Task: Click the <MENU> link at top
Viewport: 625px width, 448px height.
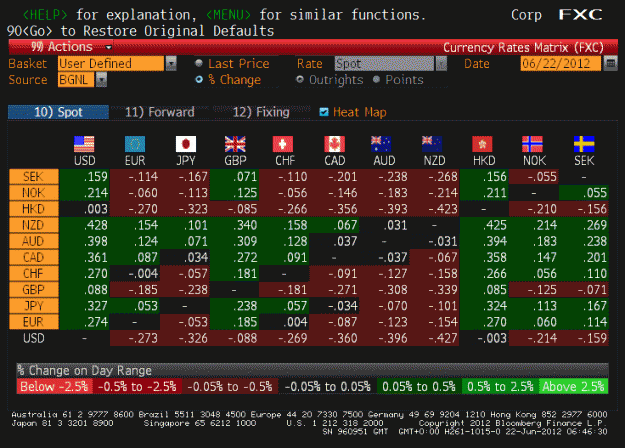Action: coord(228,15)
